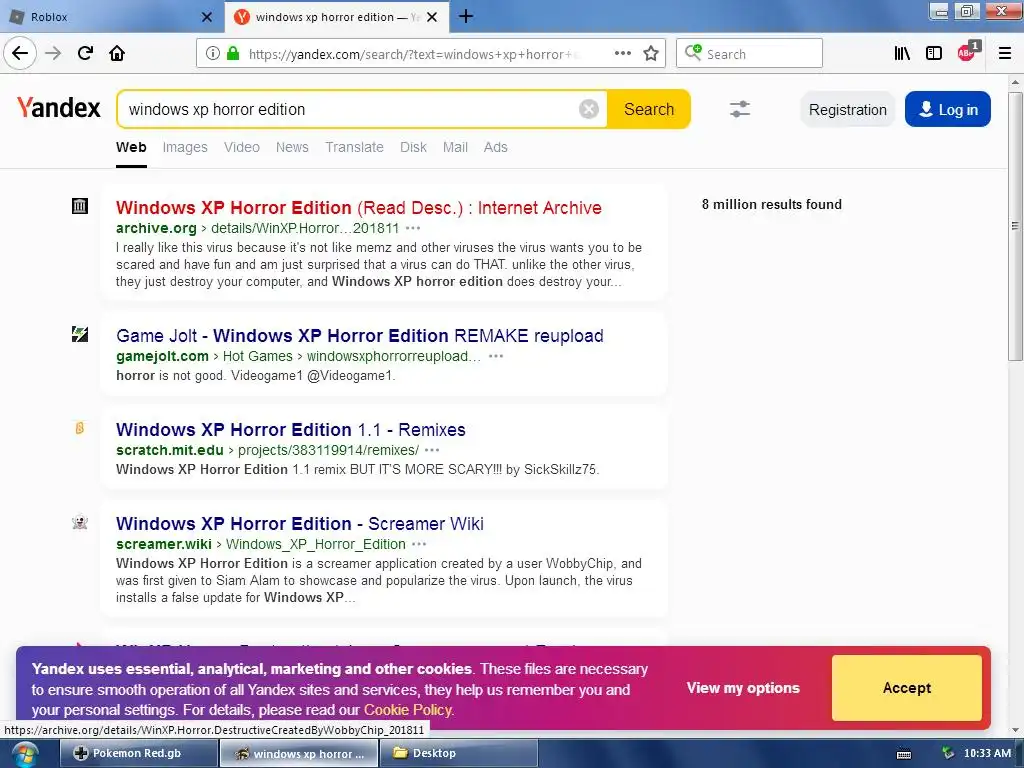1024x768 pixels.
Task: Open Pokemon Red.gb from the taskbar
Action: point(138,754)
